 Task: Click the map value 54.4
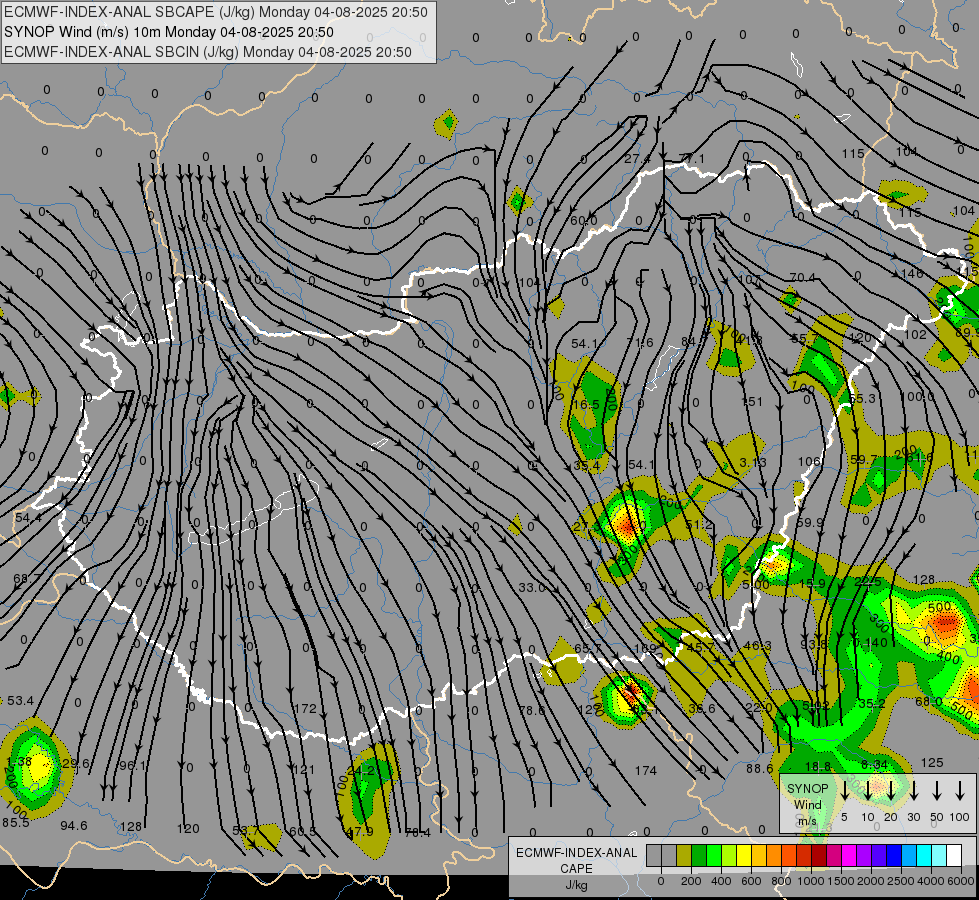pos(28,518)
